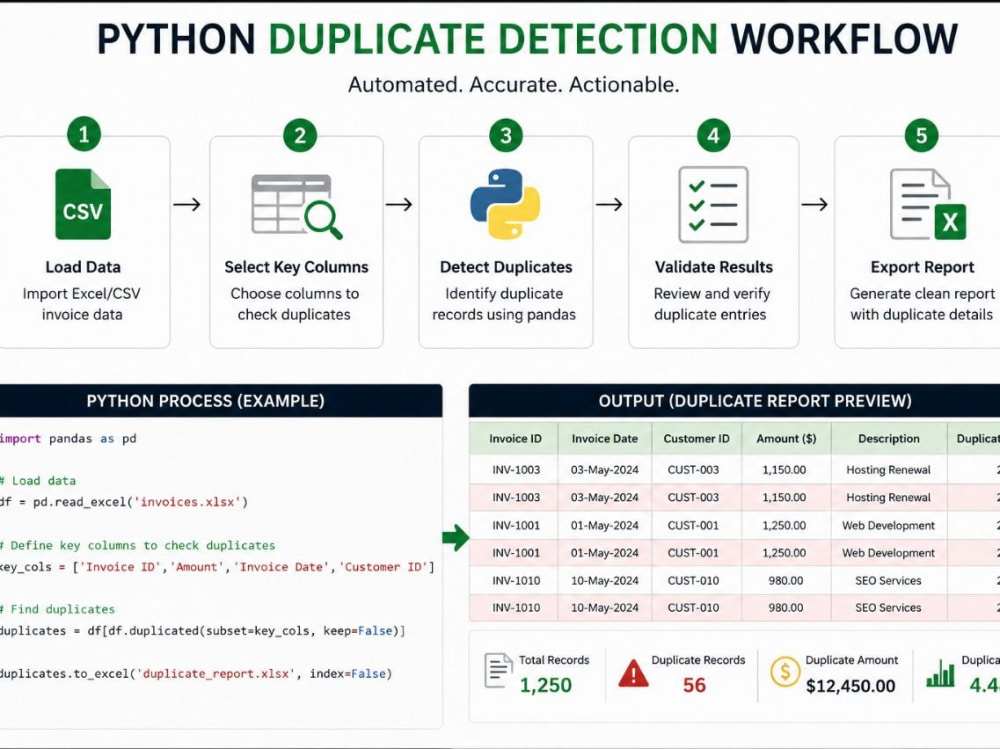
Task: Click the df.duplicated(subset=key_cols) code line
Action: click(202, 631)
